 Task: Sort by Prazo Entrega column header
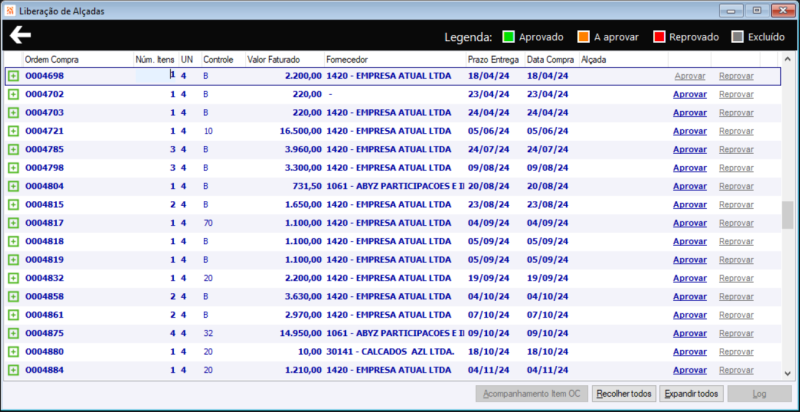point(495,60)
